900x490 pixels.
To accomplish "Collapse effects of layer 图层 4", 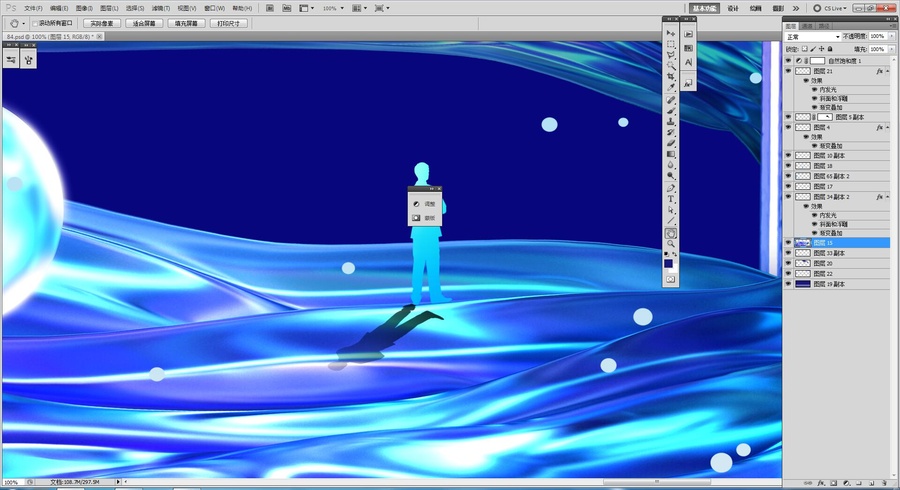I will (887, 127).
